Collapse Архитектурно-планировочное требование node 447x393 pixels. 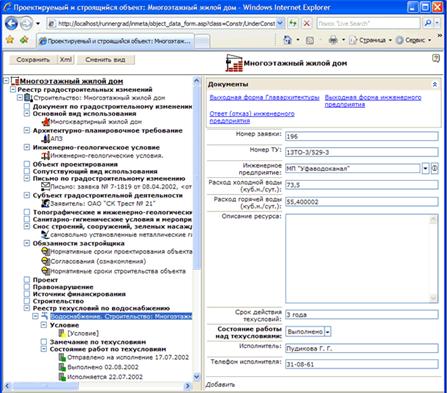point(27,130)
